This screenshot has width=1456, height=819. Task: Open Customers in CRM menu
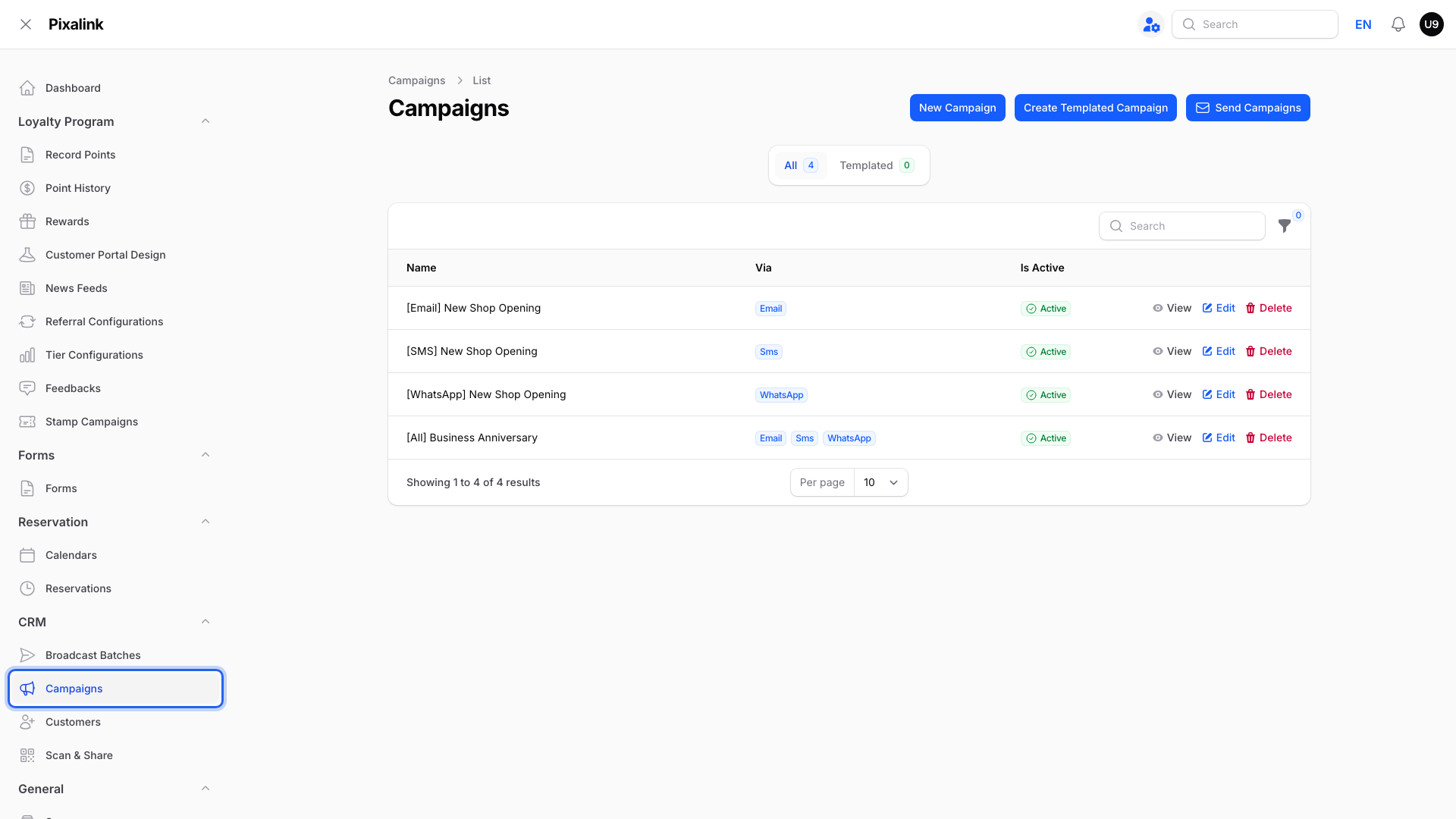pyautogui.click(x=115, y=722)
